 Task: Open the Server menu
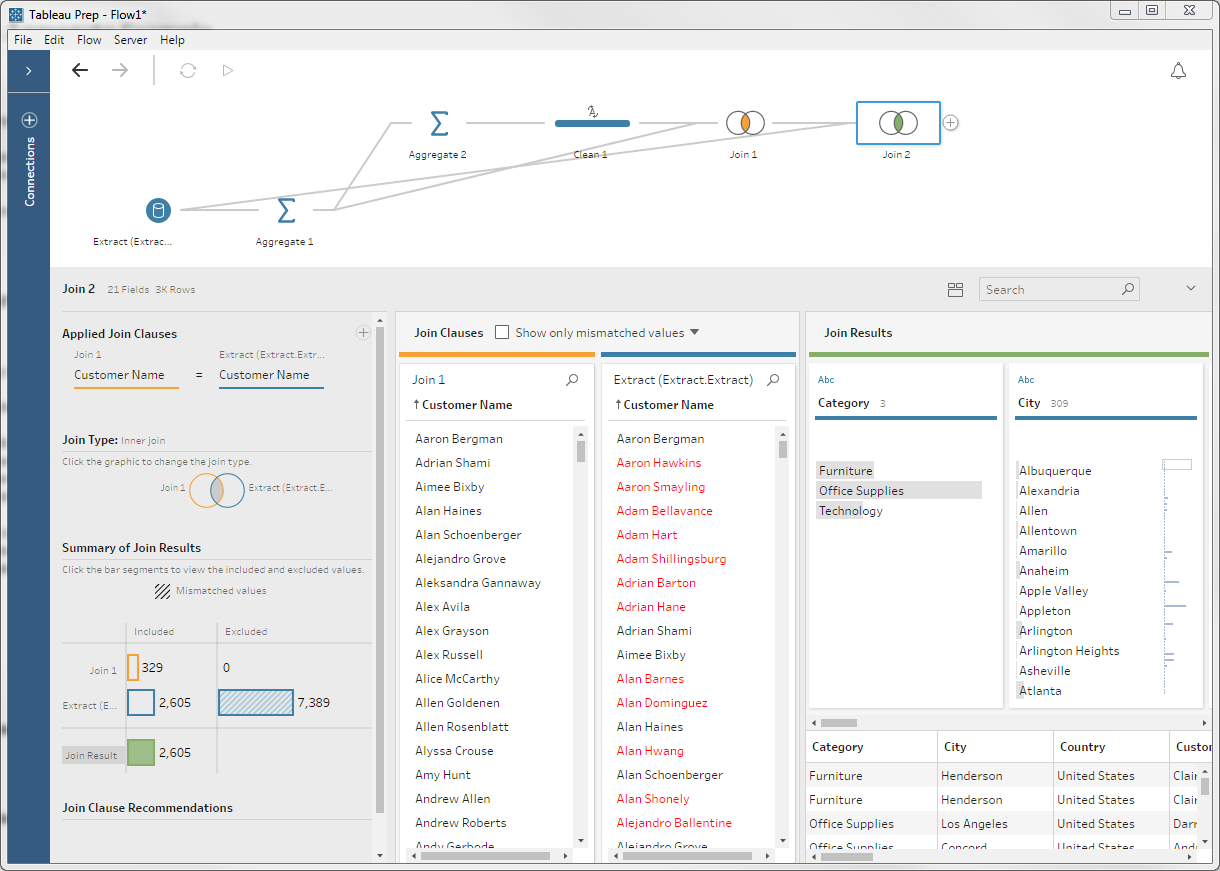click(x=130, y=40)
